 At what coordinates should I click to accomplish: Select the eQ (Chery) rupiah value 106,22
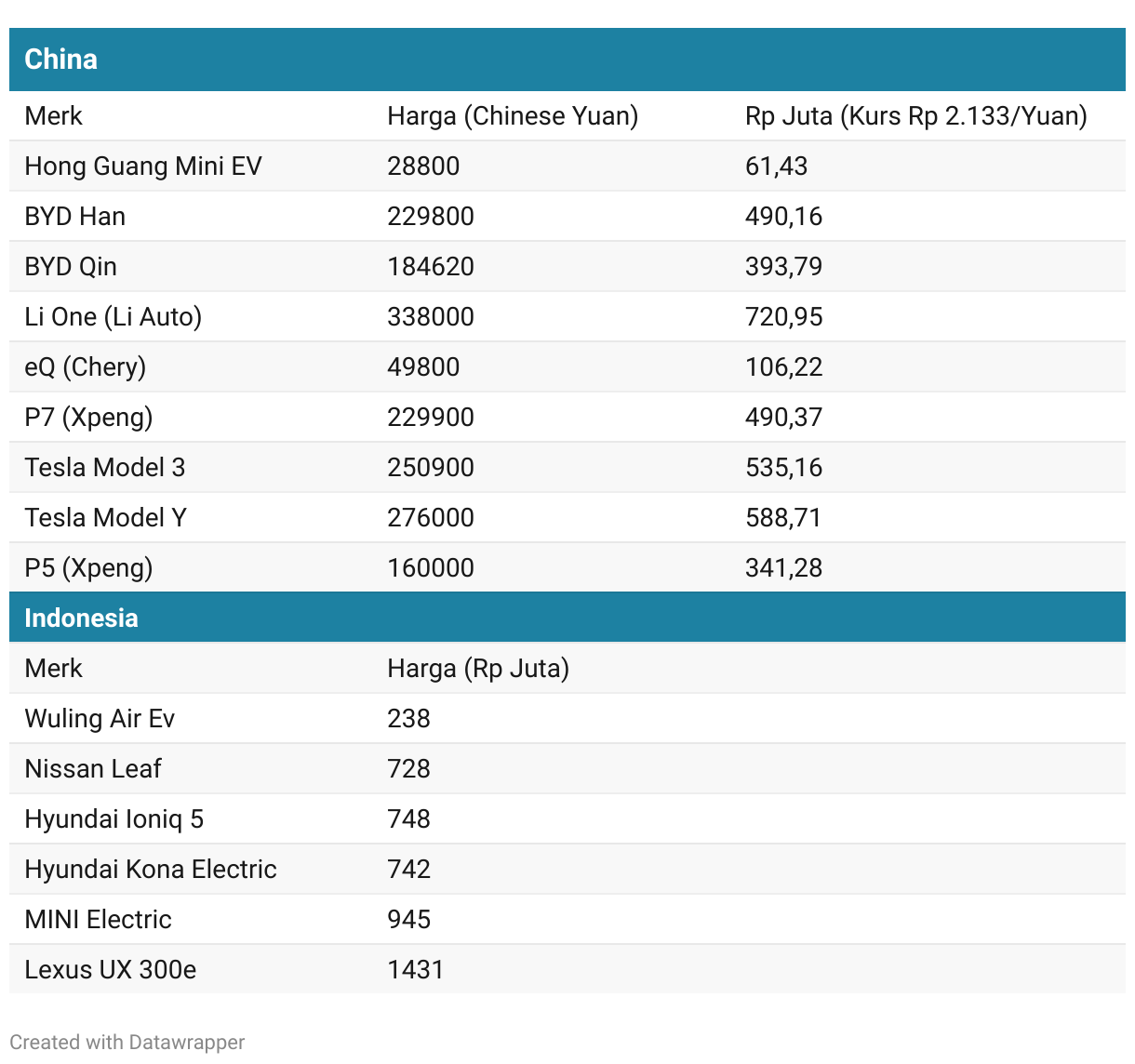point(783,367)
